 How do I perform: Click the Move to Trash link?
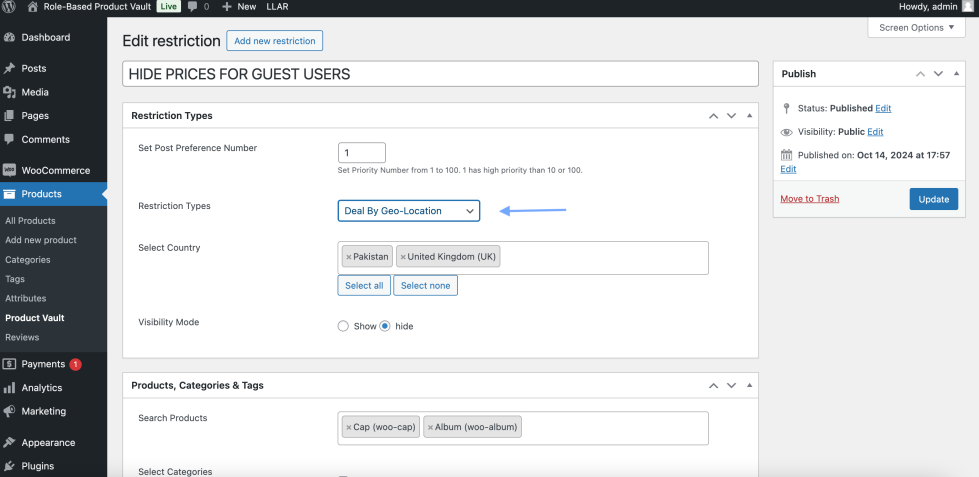pyautogui.click(x=809, y=199)
